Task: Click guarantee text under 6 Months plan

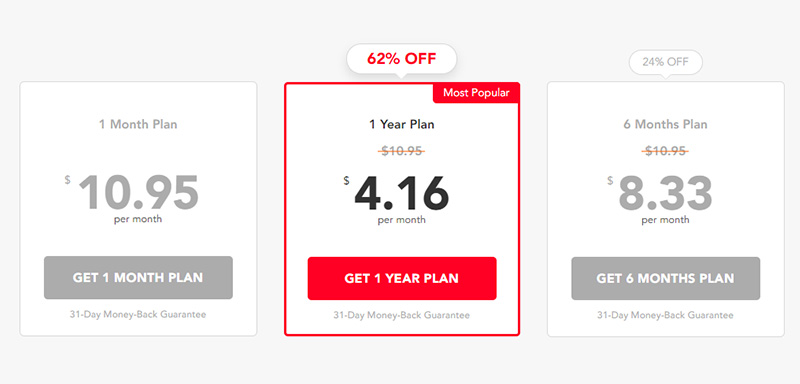Action: (665, 316)
